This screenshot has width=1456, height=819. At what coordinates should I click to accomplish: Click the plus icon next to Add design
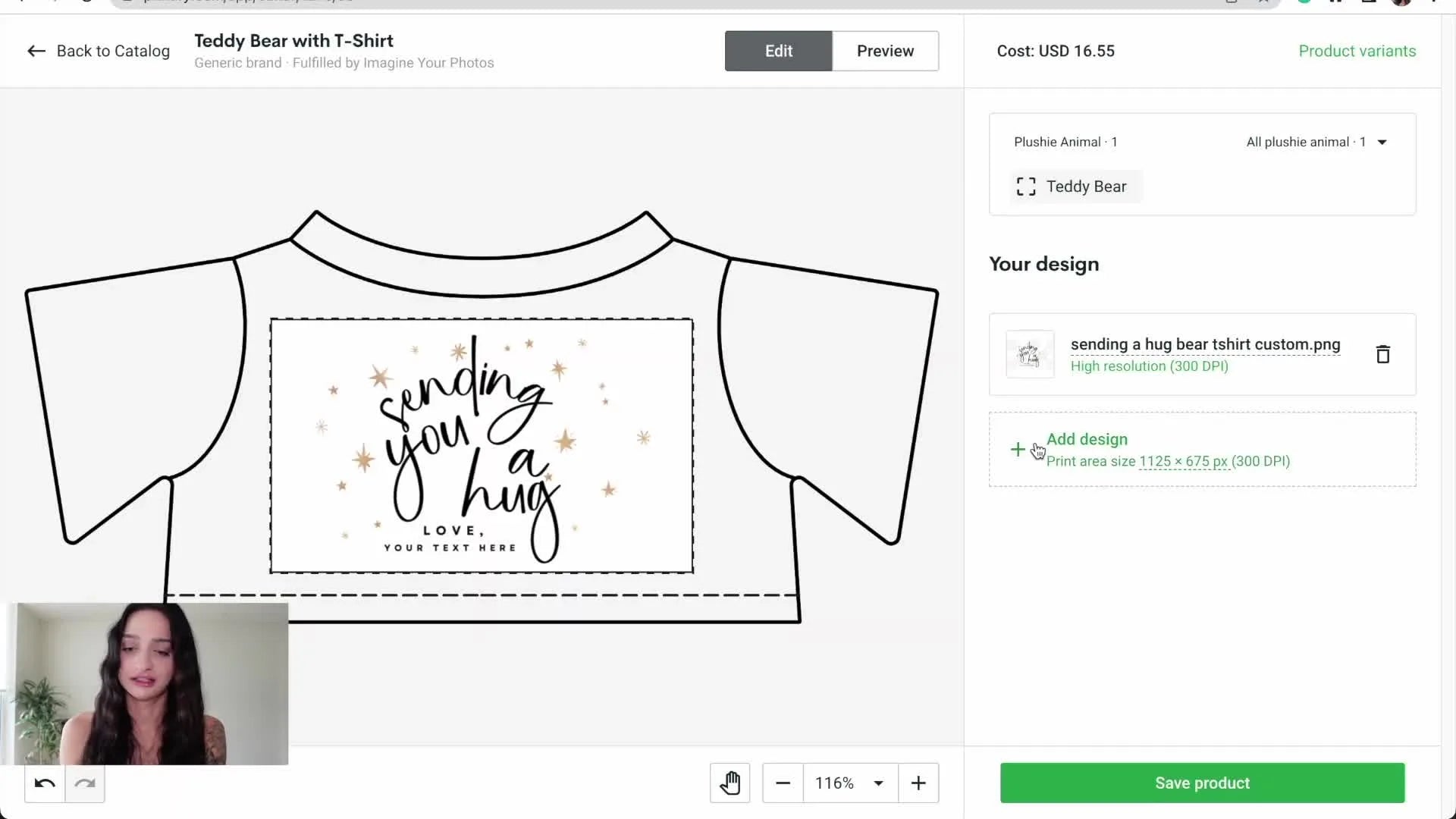click(x=1019, y=449)
